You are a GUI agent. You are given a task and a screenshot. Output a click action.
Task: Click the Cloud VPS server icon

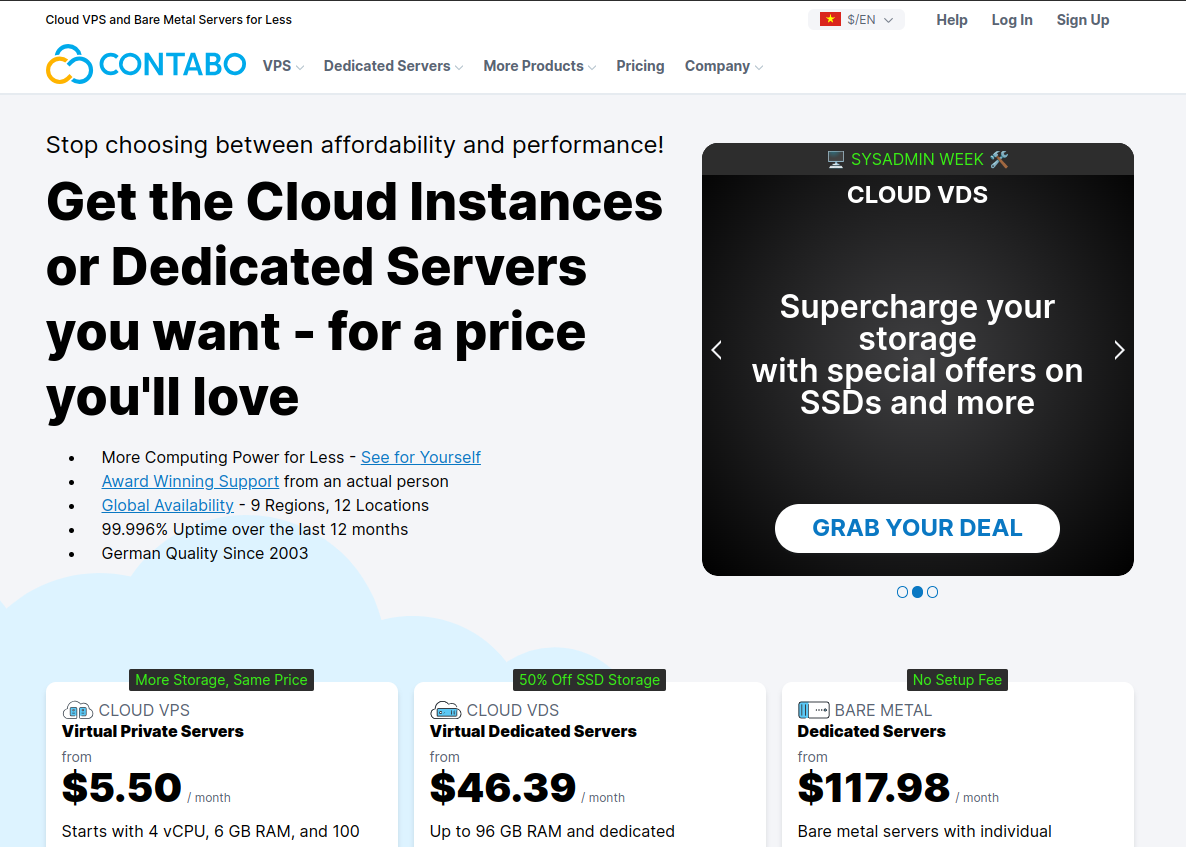77,710
